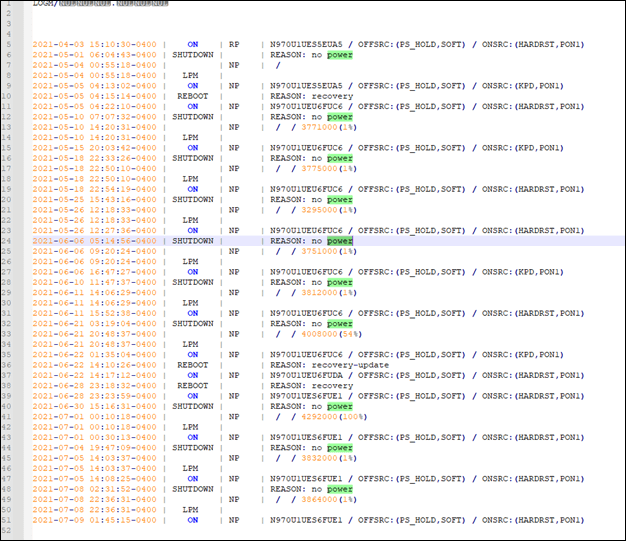
Task: Click LPM on the 2021-06-21 20:48:37 row
Action: (x=190, y=345)
